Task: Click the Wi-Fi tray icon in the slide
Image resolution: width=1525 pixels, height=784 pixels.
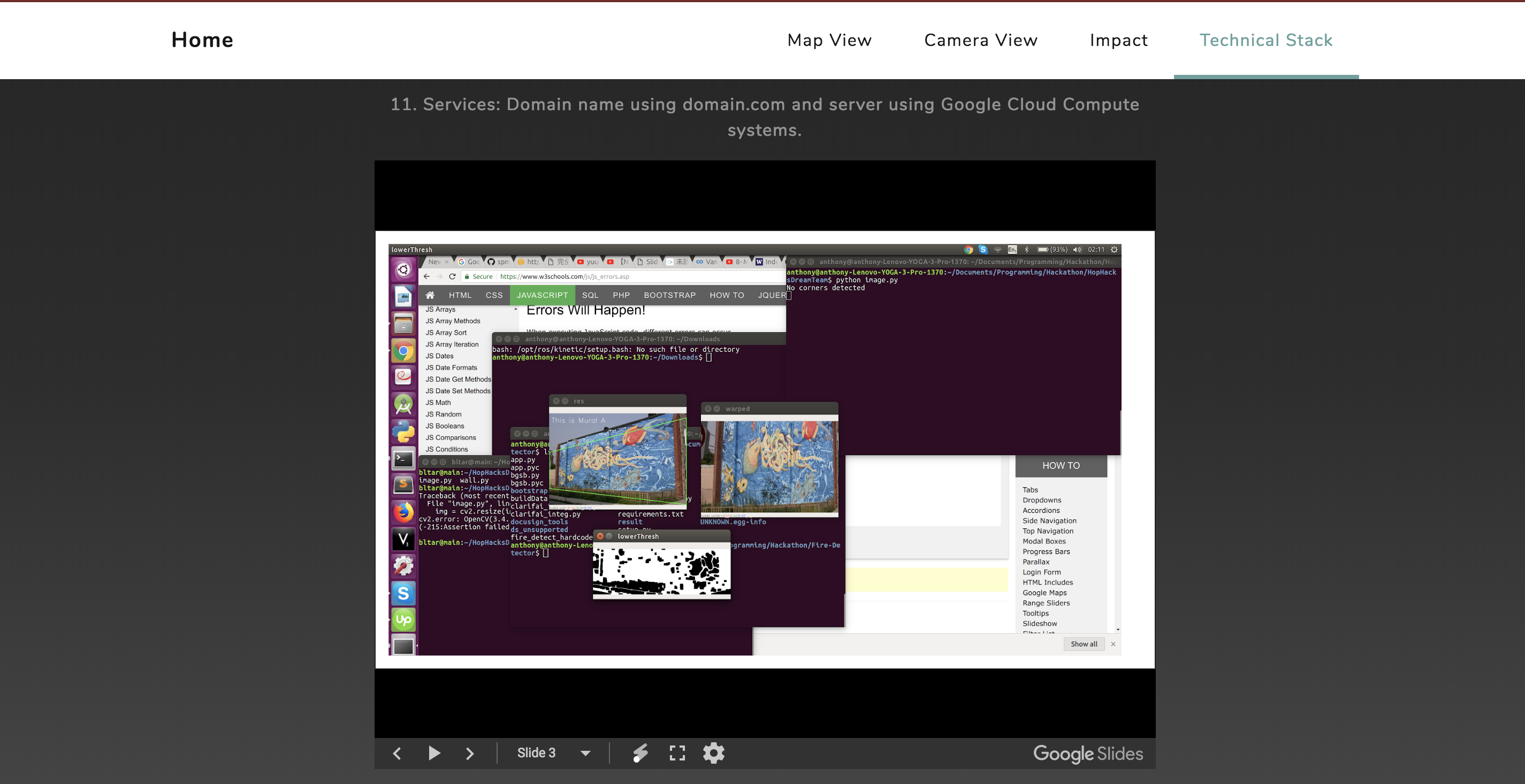Action: [x=997, y=250]
